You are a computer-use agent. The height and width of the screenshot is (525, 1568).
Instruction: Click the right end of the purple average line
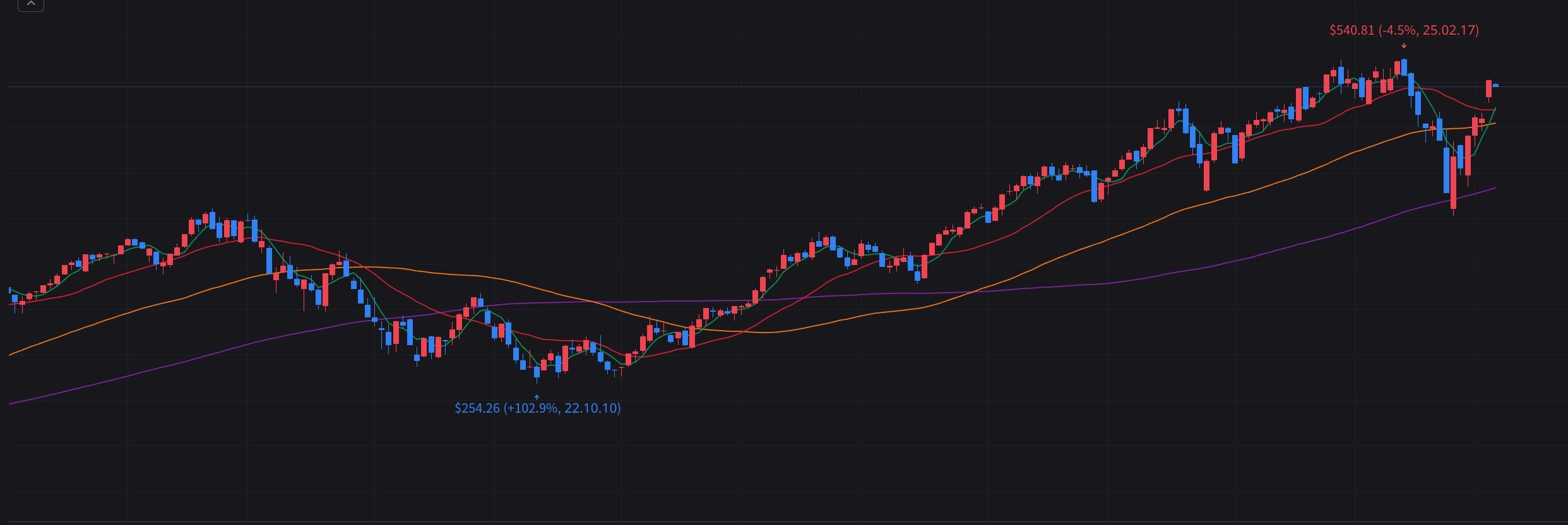point(1495,188)
